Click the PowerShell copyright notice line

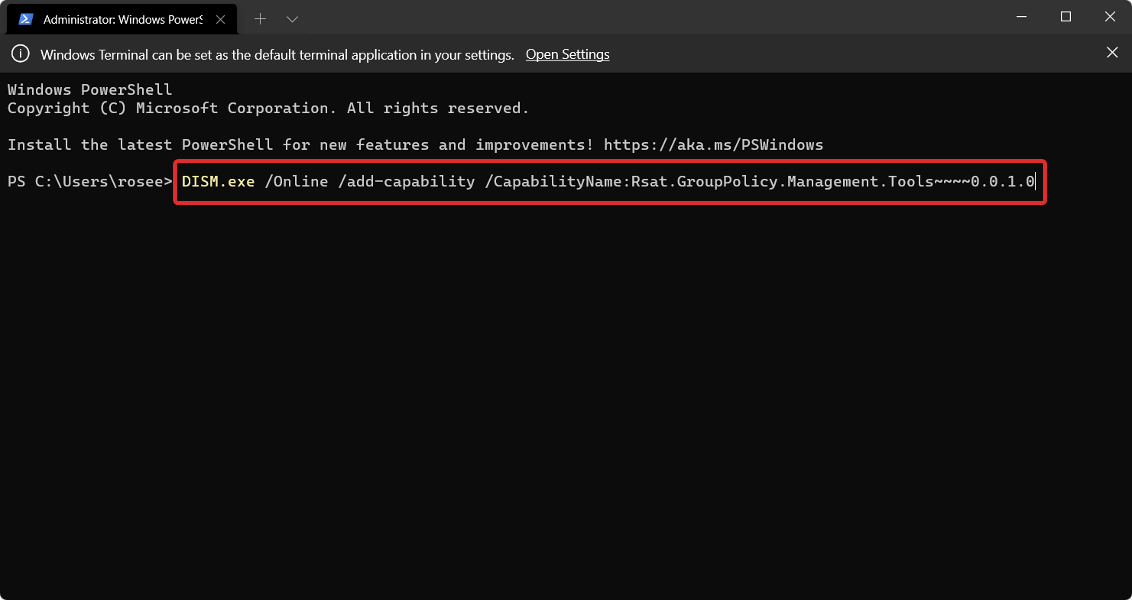268,107
